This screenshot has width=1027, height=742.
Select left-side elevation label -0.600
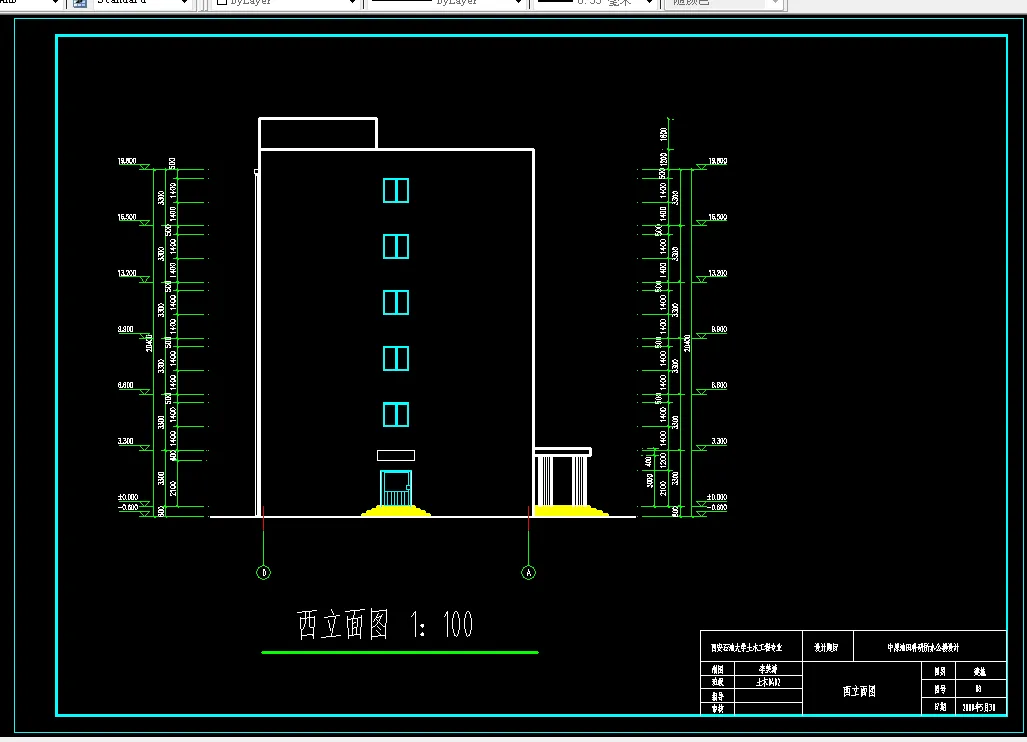point(128,507)
